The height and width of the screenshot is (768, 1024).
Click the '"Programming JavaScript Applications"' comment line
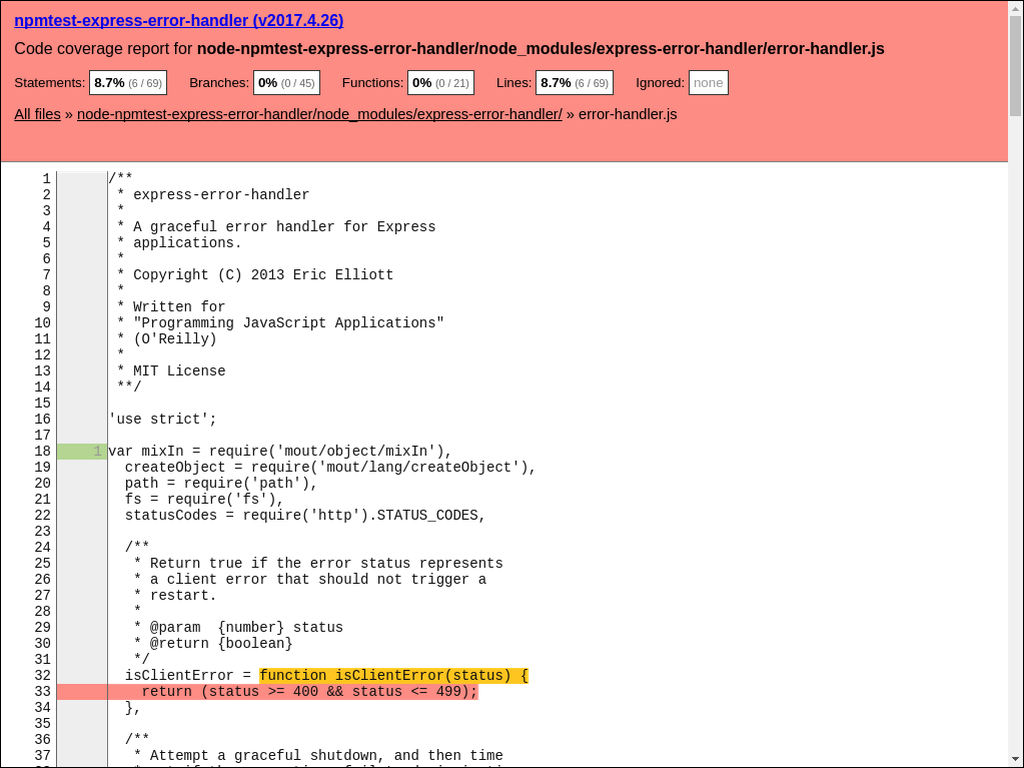click(x=289, y=323)
